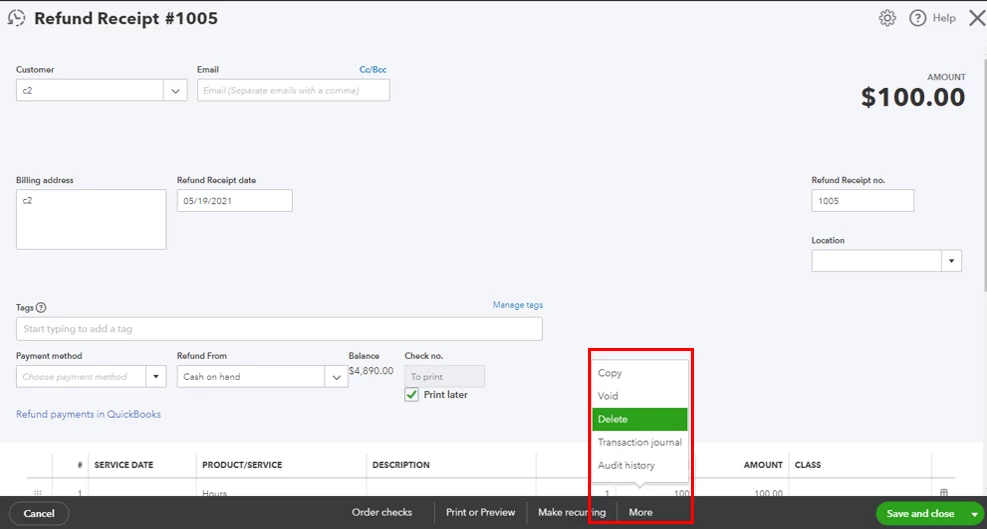Screen dimensions: 987x529
Task: Click the CLASS column header
Action: (808, 465)
